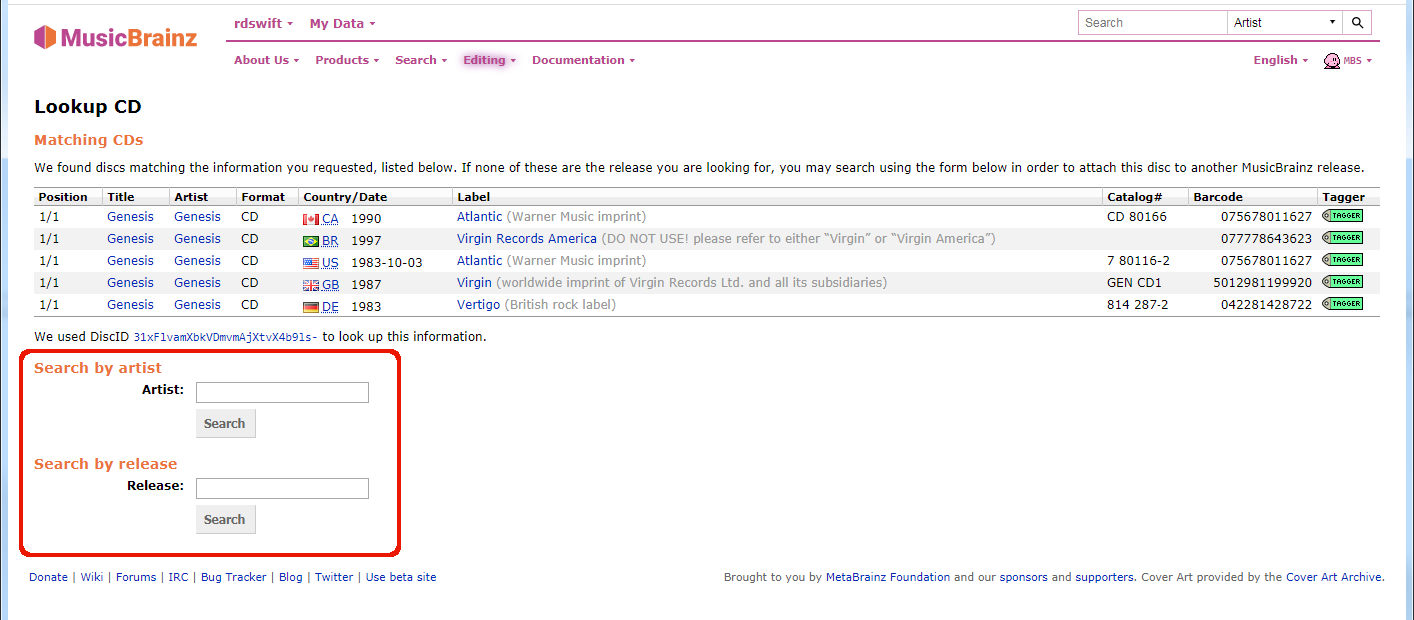Open the MetaBrainz Foundation link
Image resolution: width=1414 pixels, height=620 pixels.
pyautogui.click(x=888, y=577)
